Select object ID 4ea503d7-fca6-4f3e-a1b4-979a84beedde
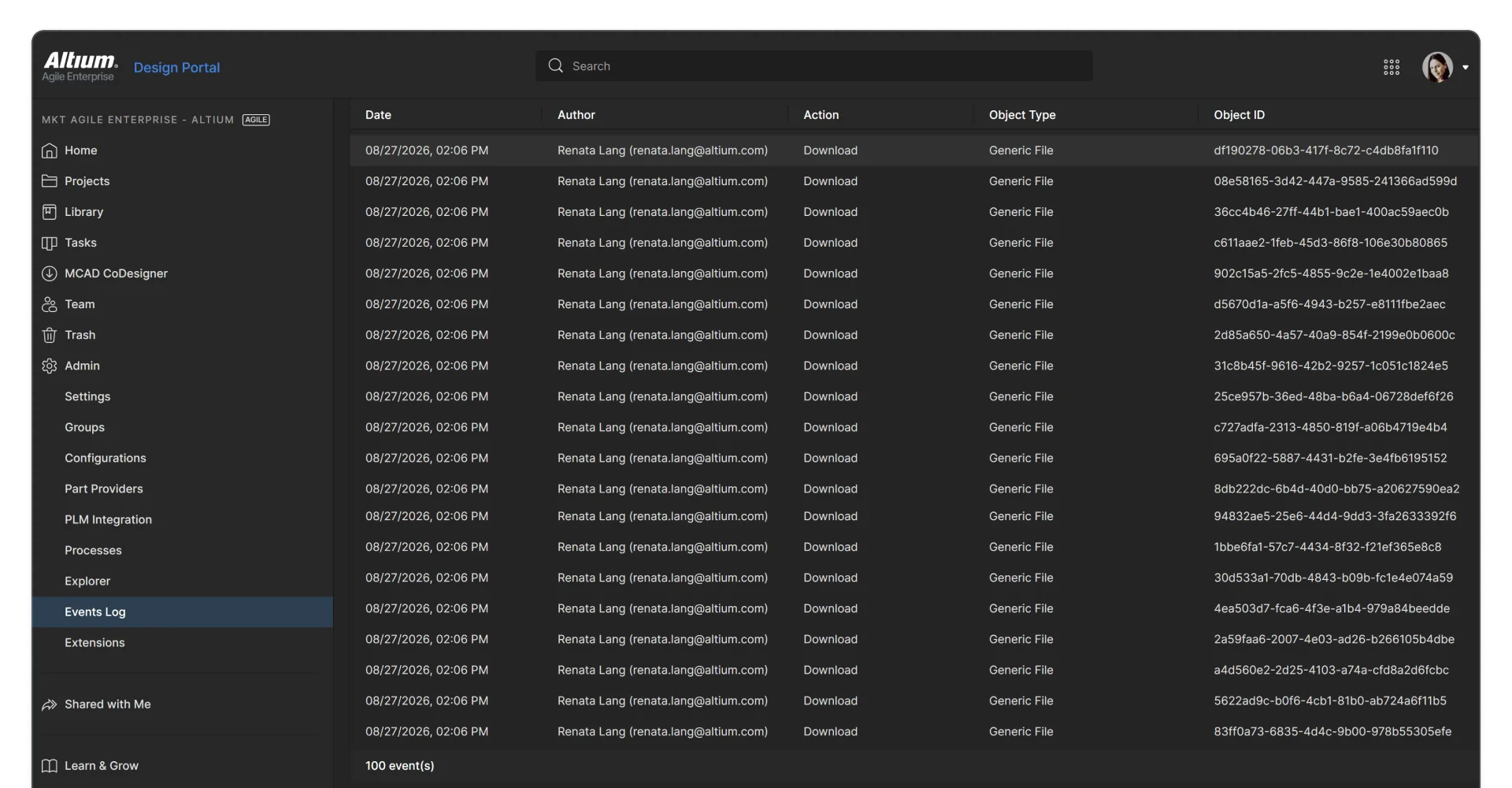Image resolution: width=1512 pixels, height=788 pixels. (x=1332, y=608)
